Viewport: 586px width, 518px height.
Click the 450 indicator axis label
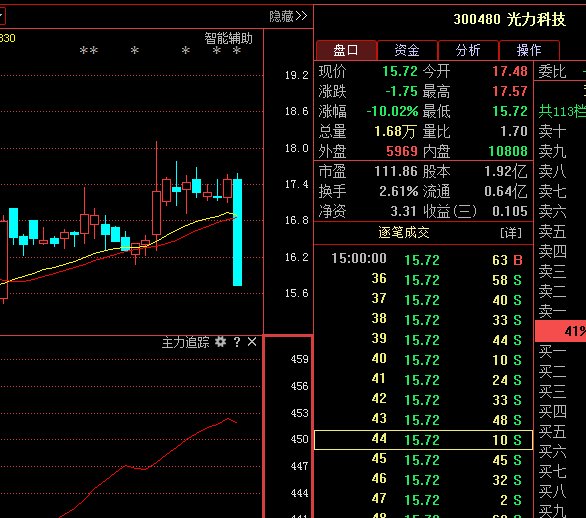[299, 439]
